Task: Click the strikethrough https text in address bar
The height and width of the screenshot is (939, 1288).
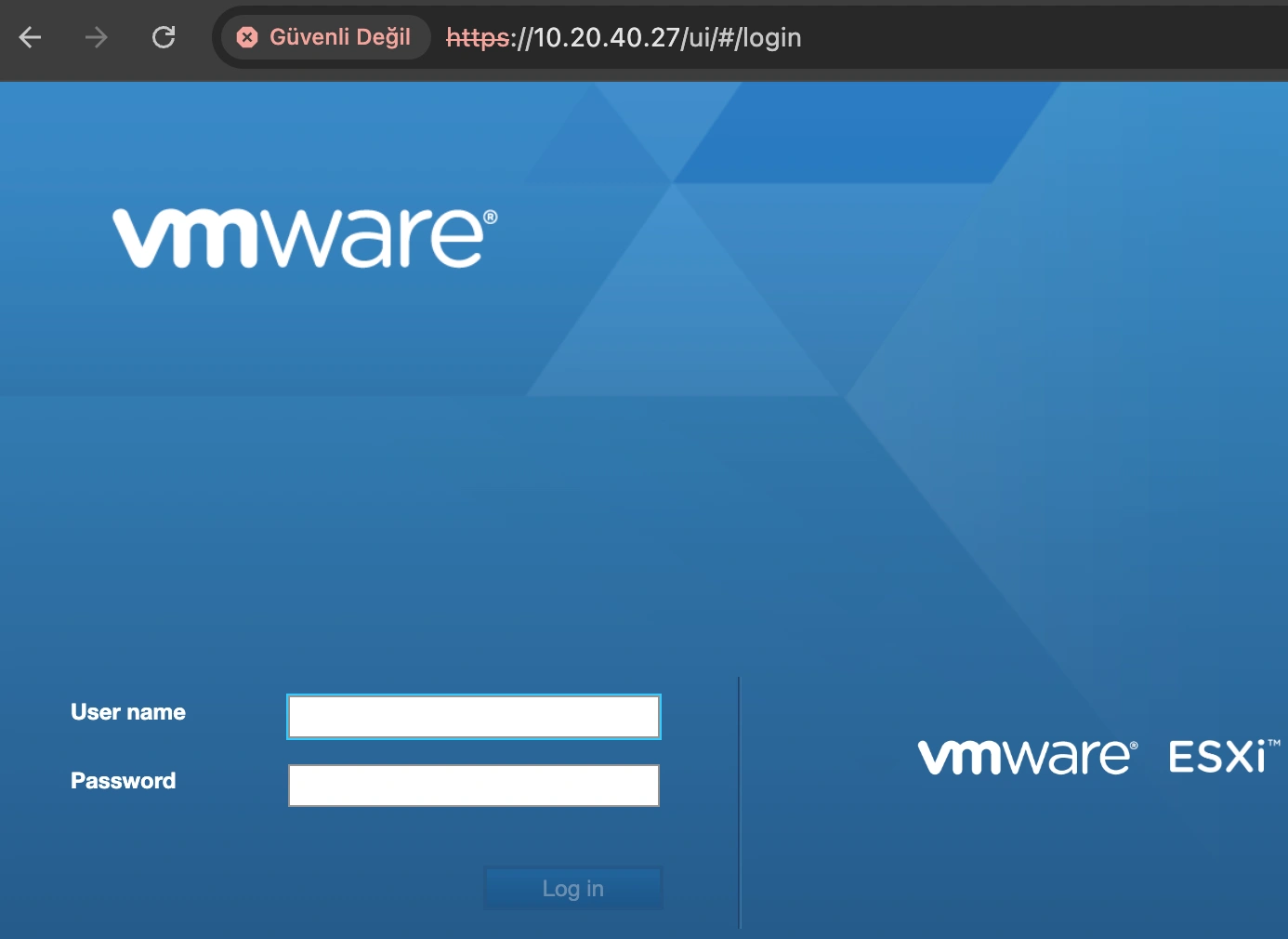Action: coord(478,37)
